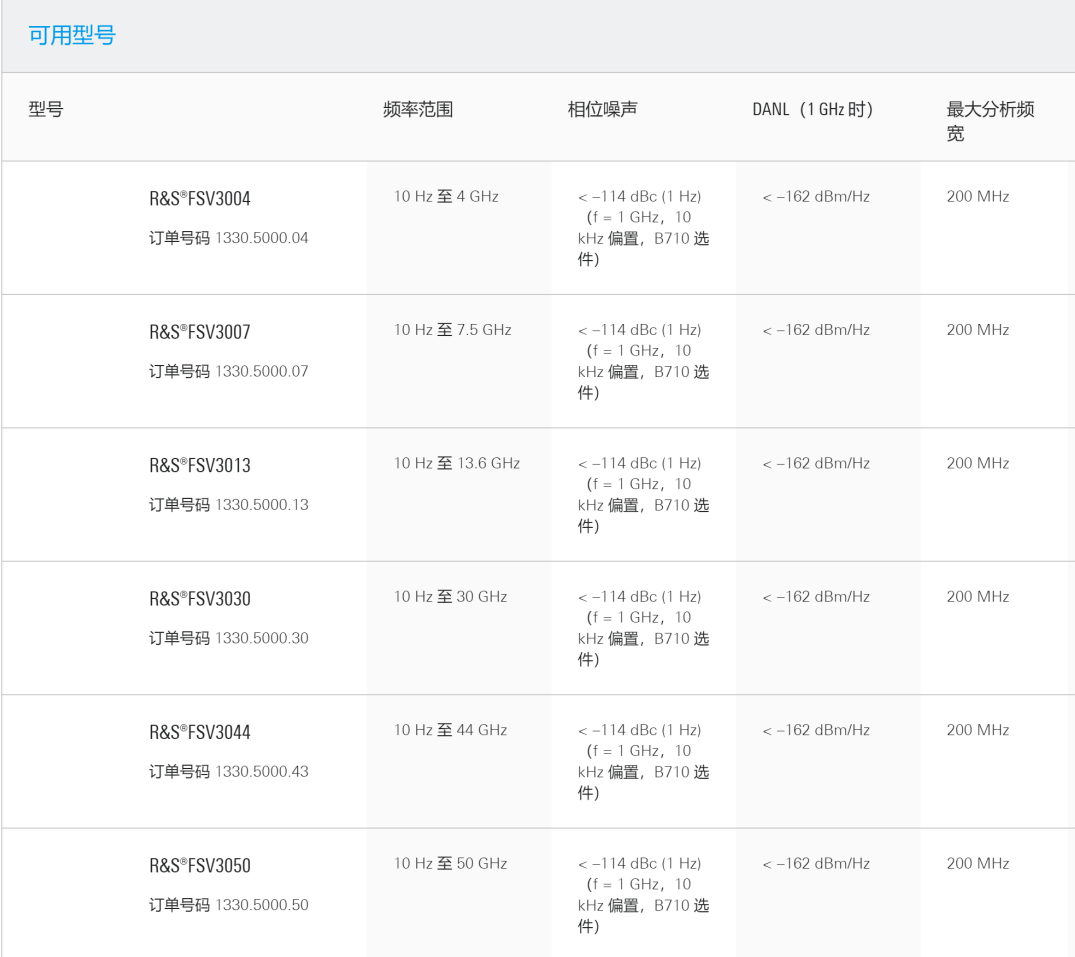The width and height of the screenshot is (1075, 957).
Task: Click 200 MHz bandwidth in FSV3050 row
Action: (x=978, y=863)
